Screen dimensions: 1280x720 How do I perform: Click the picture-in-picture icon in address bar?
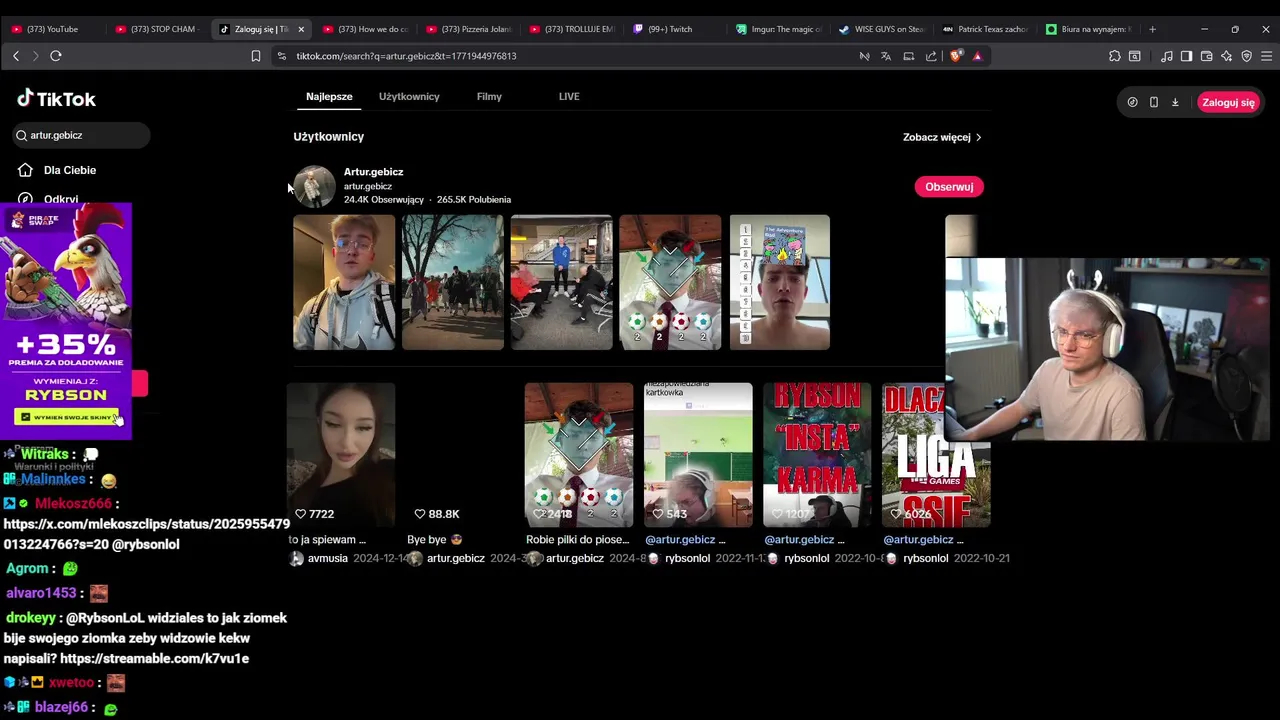pyautogui.click(x=909, y=56)
